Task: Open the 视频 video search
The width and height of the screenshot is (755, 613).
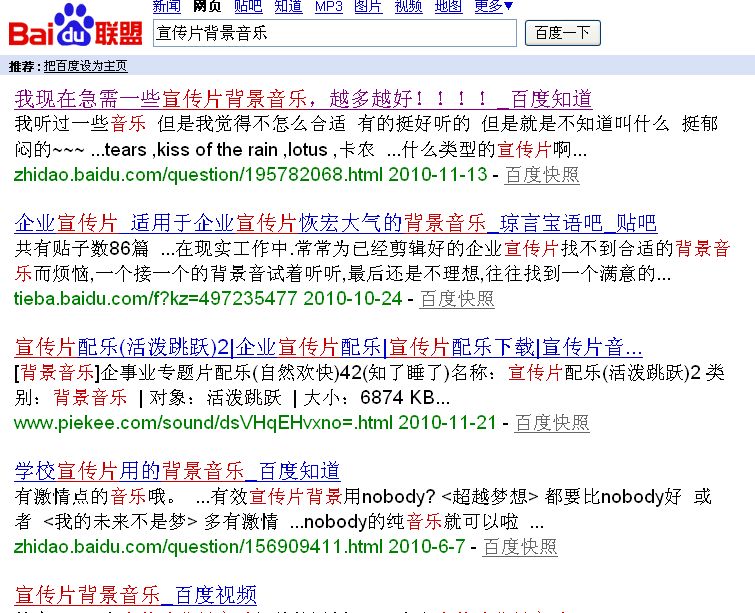Action: tap(408, 7)
